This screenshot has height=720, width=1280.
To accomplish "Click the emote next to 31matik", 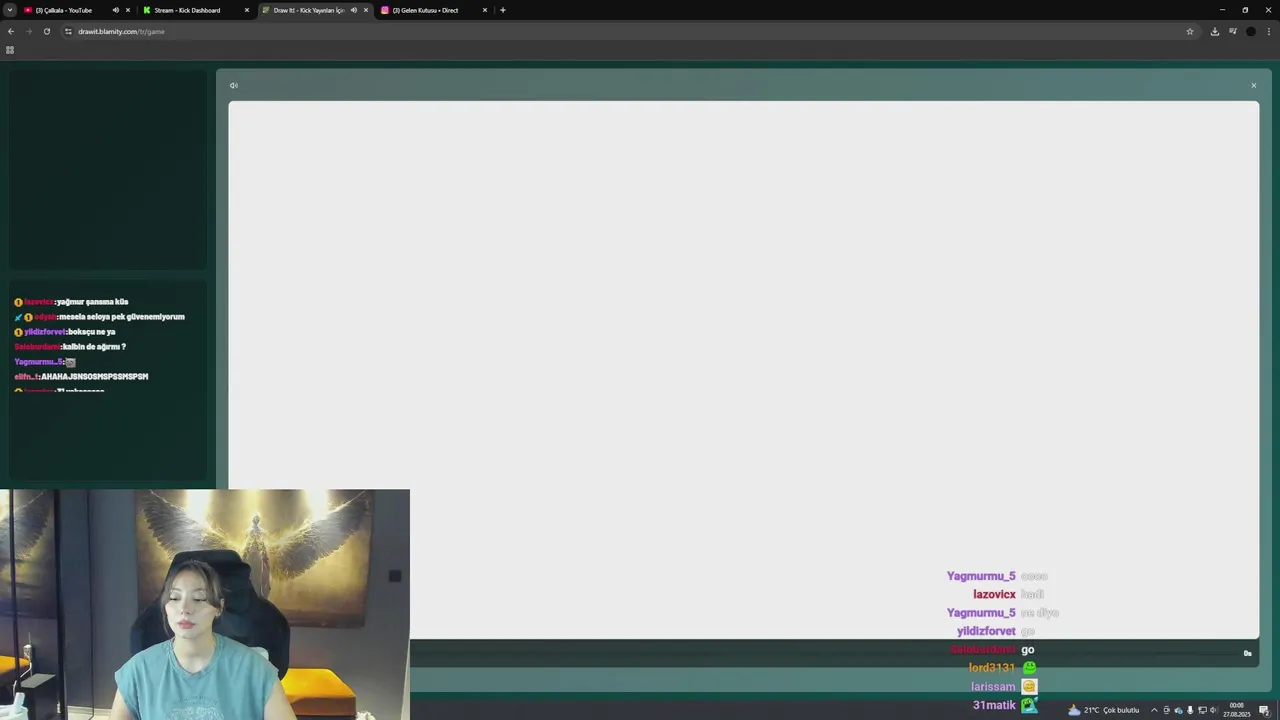I will (x=1029, y=705).
